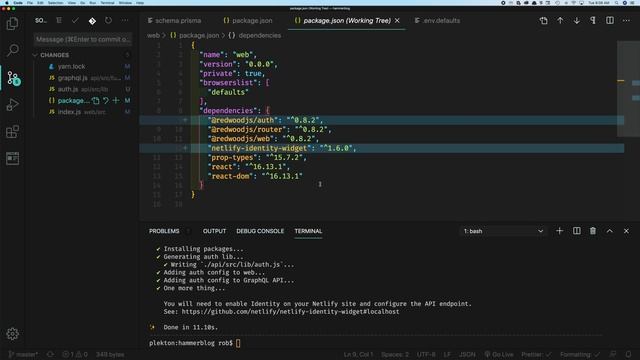Open the Search view in activity bar

click(12, 50)
